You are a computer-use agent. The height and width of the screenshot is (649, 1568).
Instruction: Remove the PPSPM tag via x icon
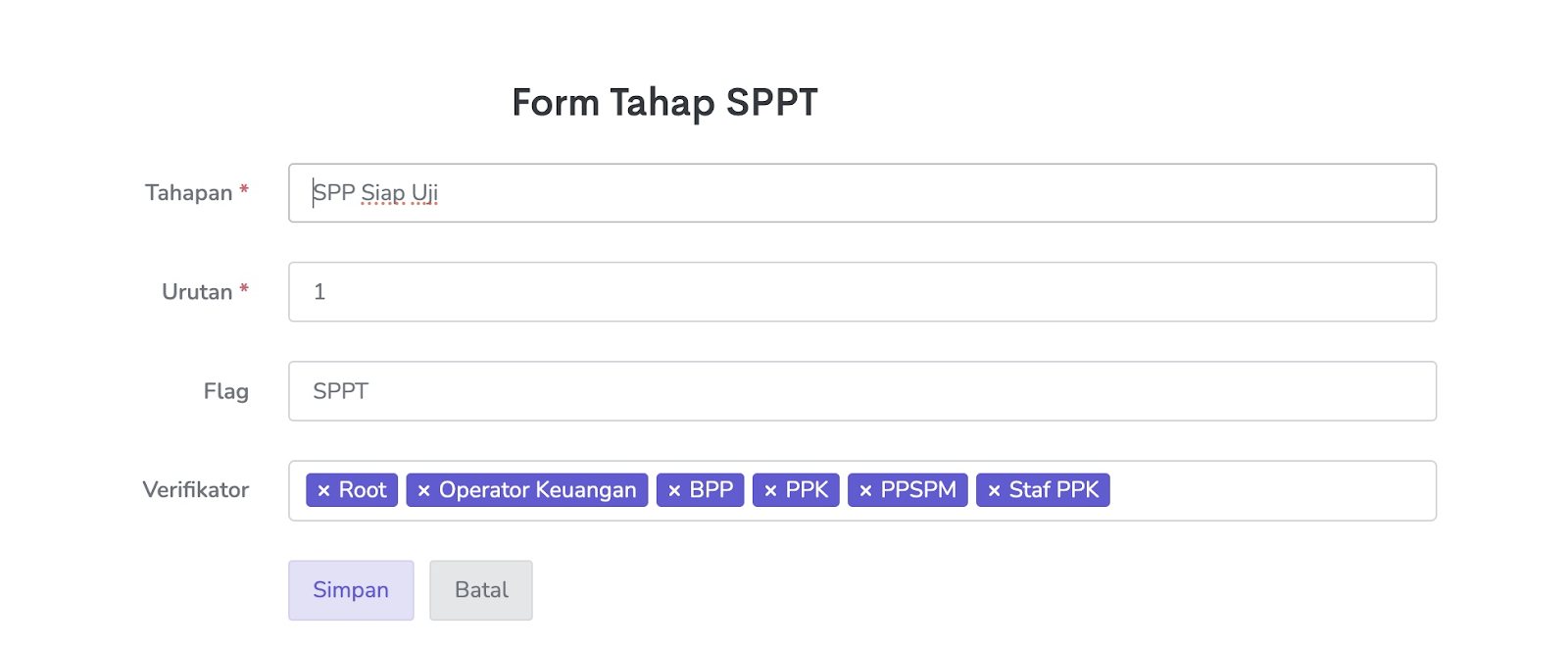pyautogui.click(x=865, y=491)
